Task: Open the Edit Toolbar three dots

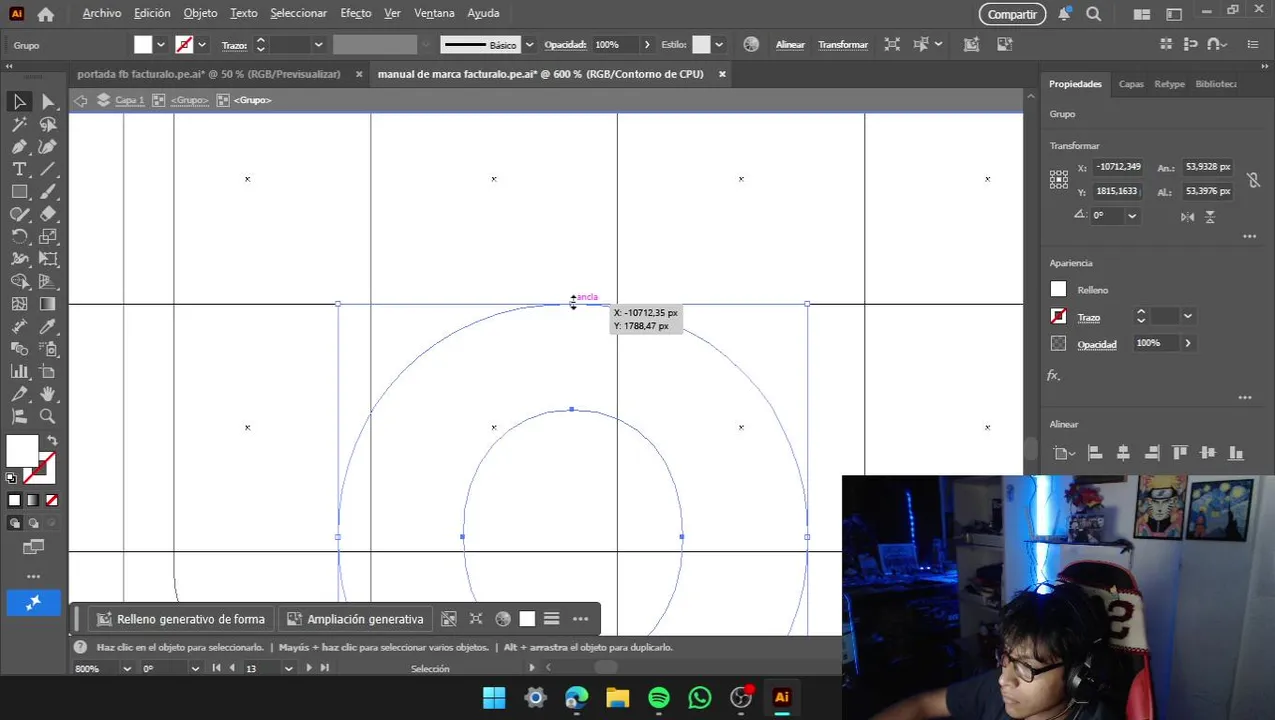Action: click(33, 577)
